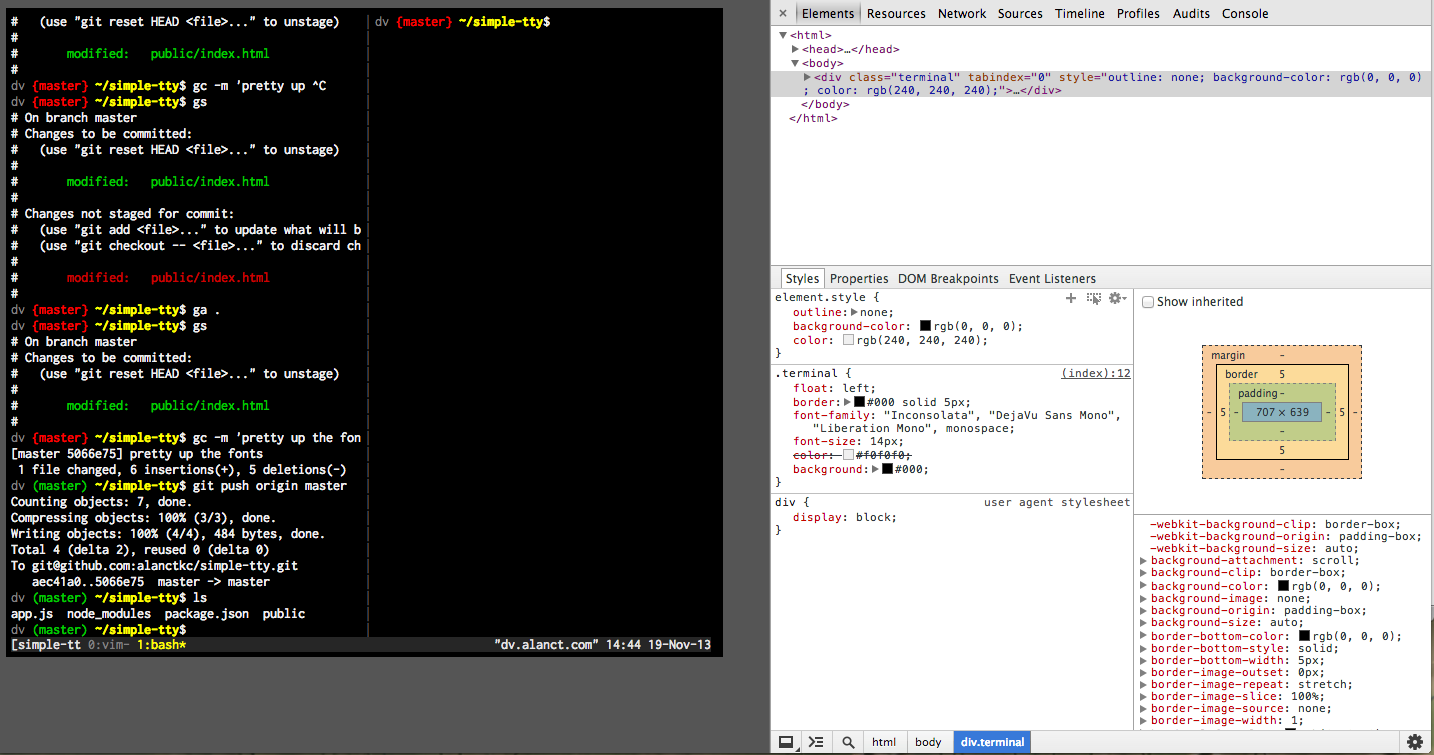Click the 1:bash* window in tmux status bar
This screenshot has height=755, width=1434.
pos(162,646)
